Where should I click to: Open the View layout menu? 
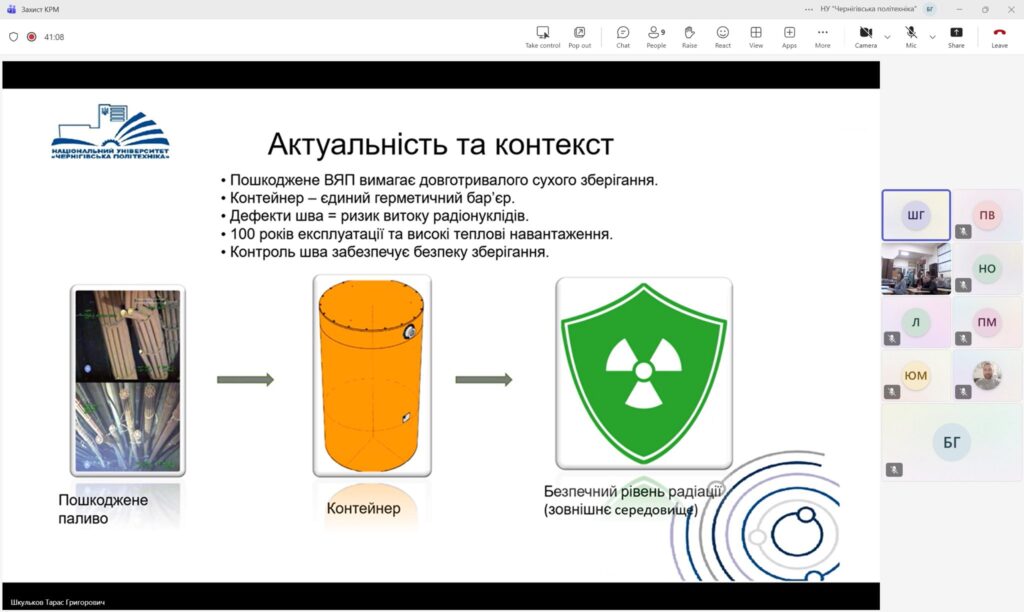[756, 36]
